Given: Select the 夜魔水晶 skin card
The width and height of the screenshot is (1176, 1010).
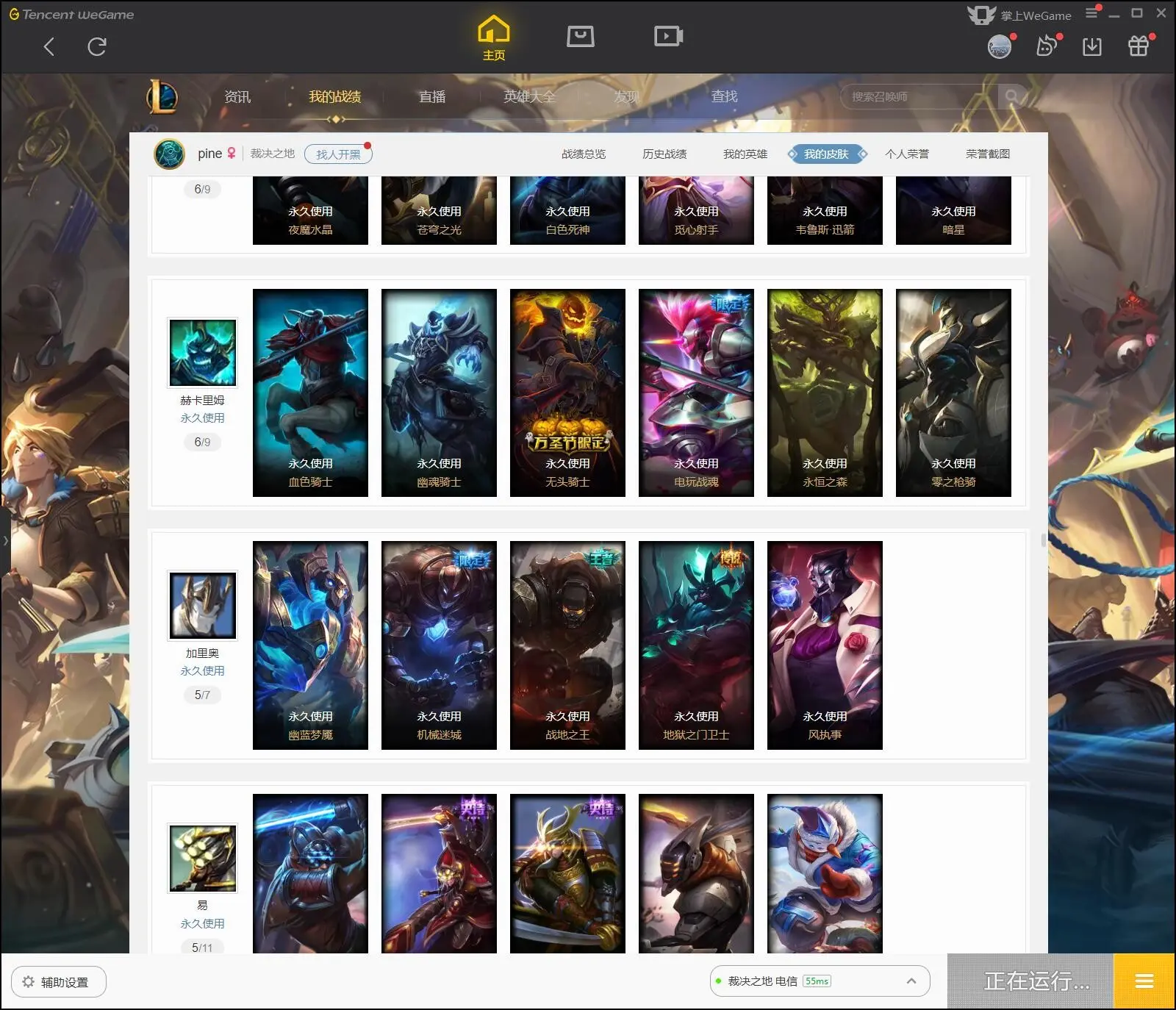Looking at the screenshot, I should tap(310, 211).
